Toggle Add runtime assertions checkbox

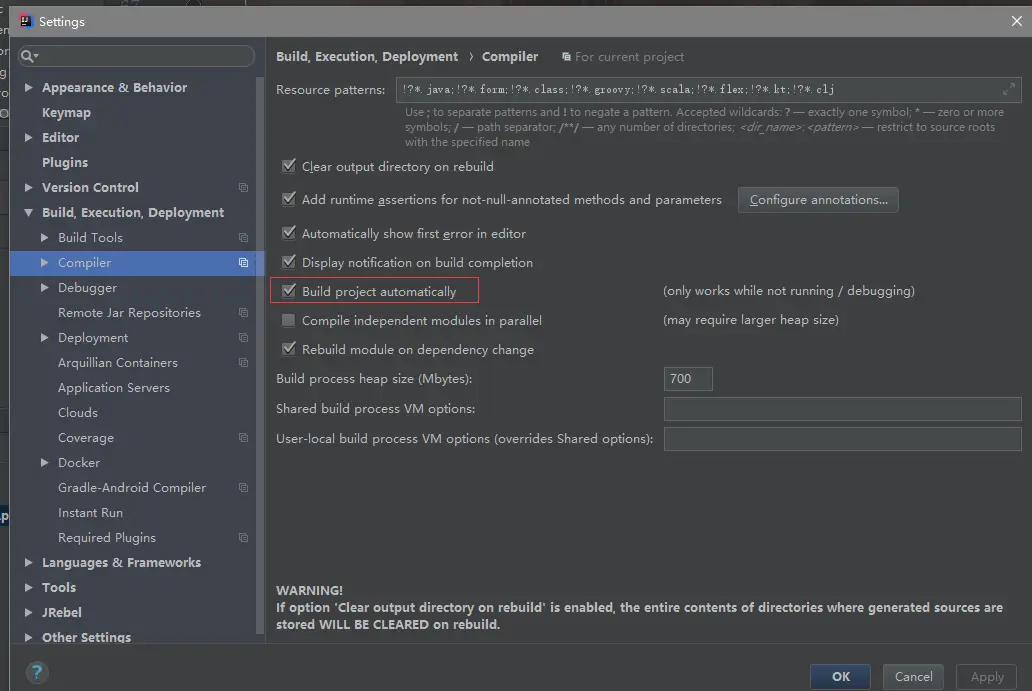coord(288,199)
